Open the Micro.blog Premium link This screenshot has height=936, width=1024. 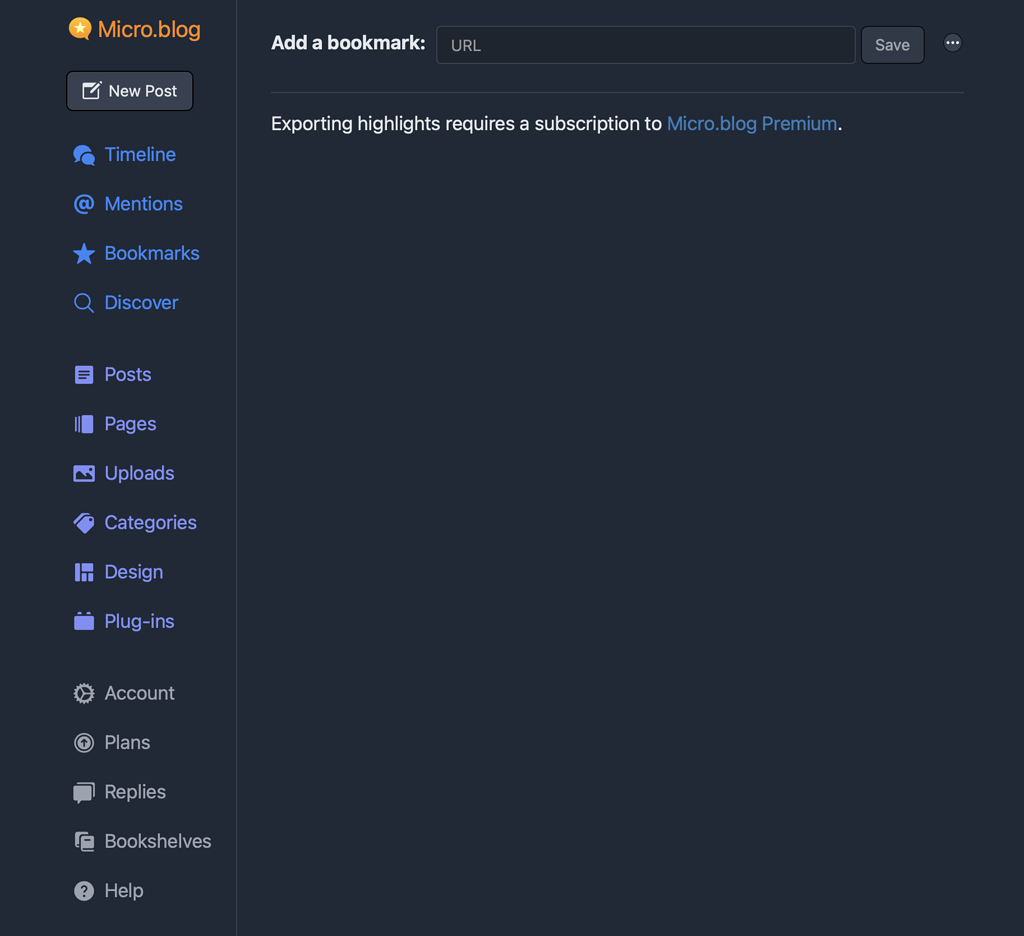tap(752, 123)
